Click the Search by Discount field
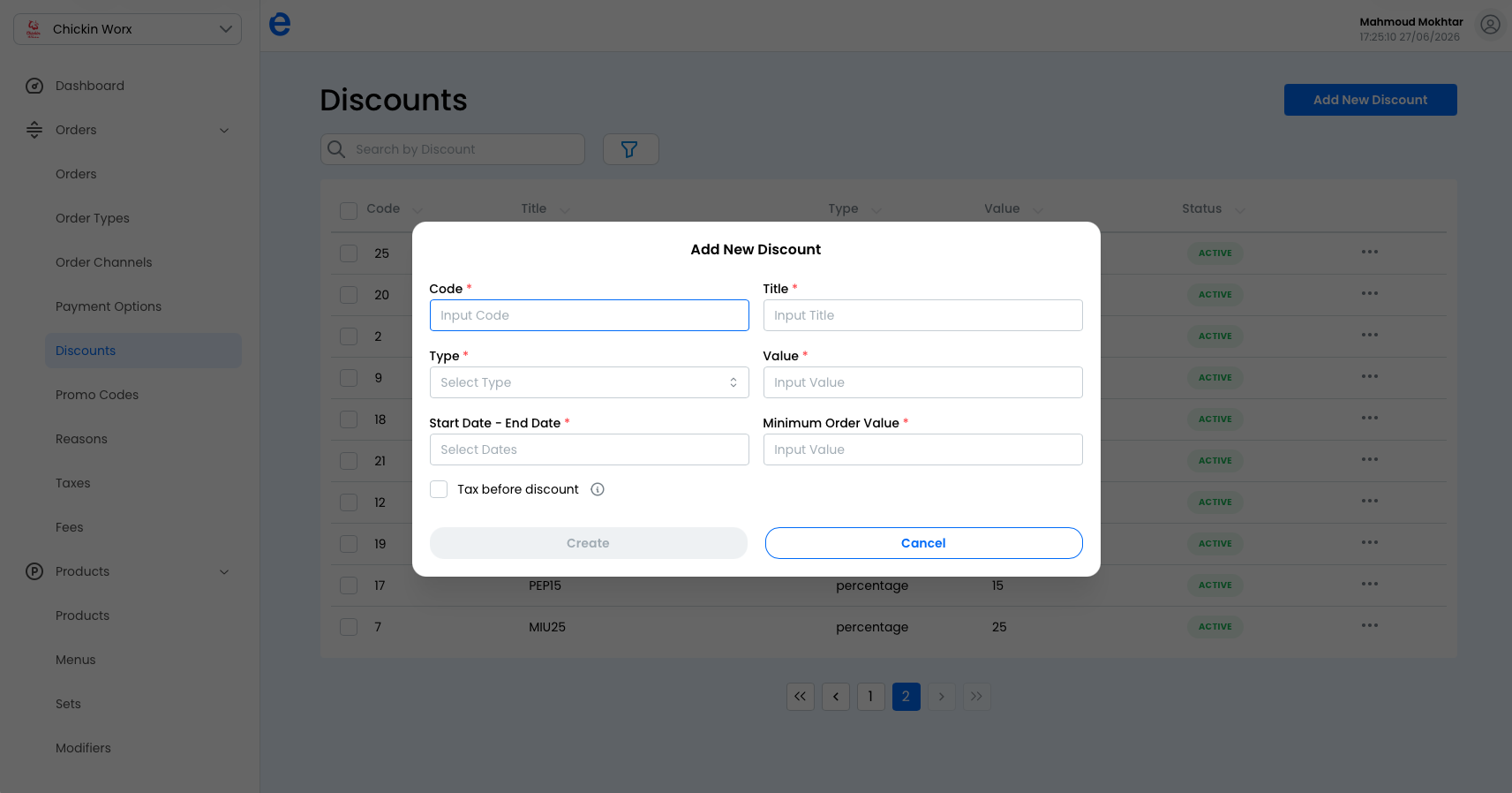1512x793 pixels. coord(453,149)
